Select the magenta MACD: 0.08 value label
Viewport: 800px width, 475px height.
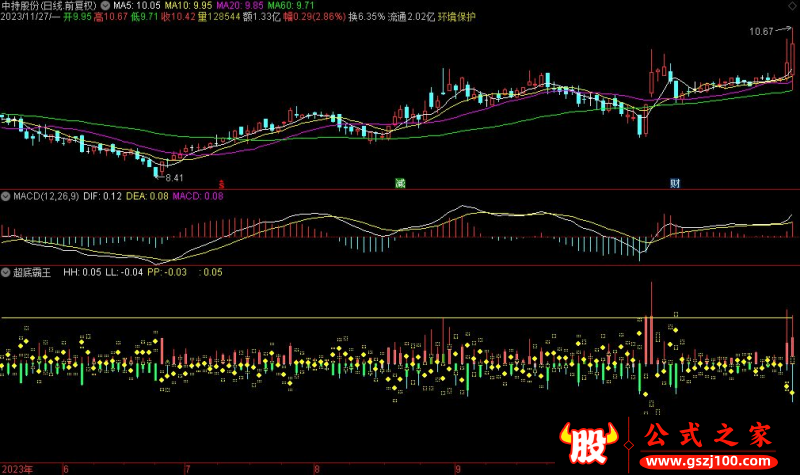[198, 196]
